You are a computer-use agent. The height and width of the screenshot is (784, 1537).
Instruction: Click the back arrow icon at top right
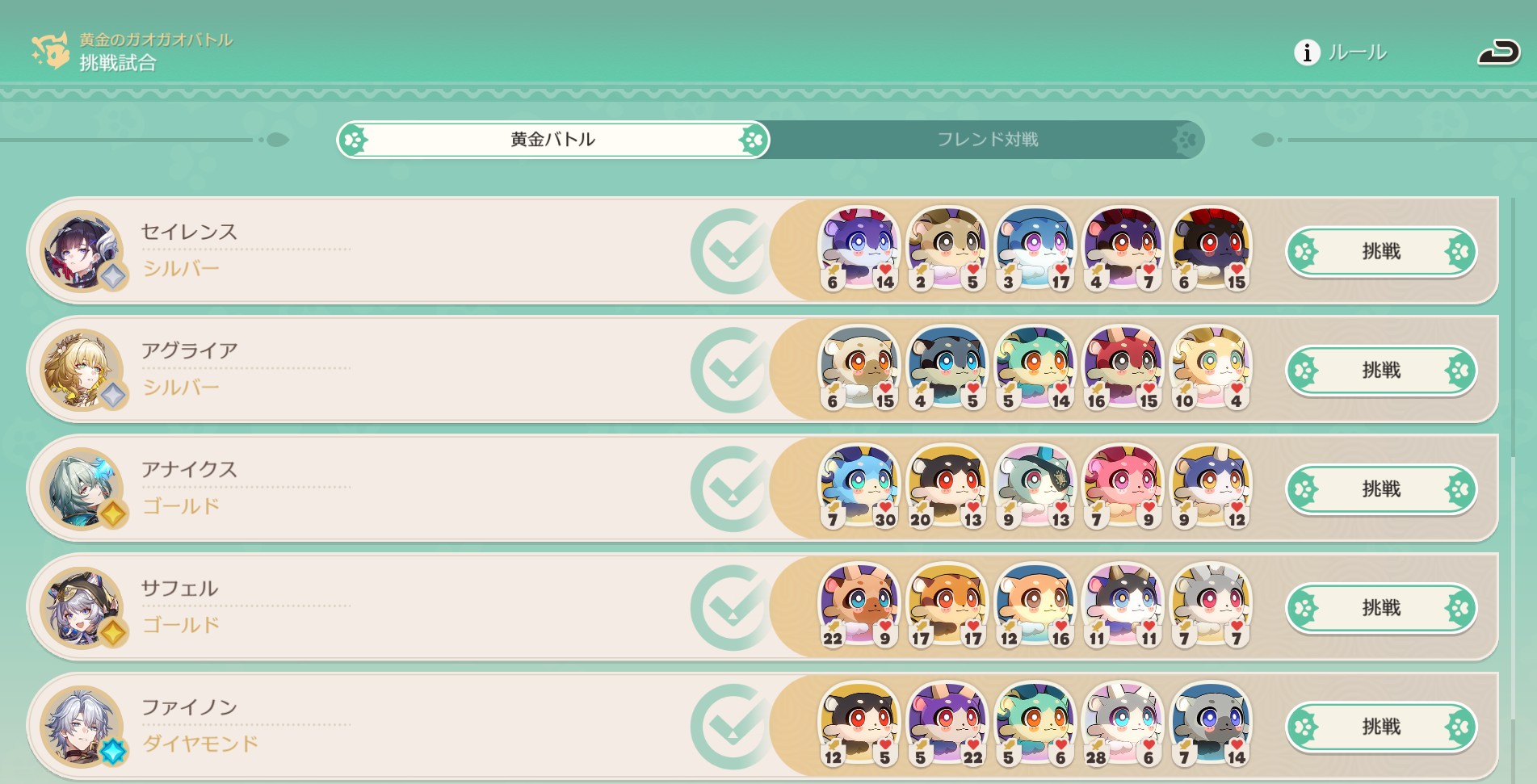tap(1498, 52)
